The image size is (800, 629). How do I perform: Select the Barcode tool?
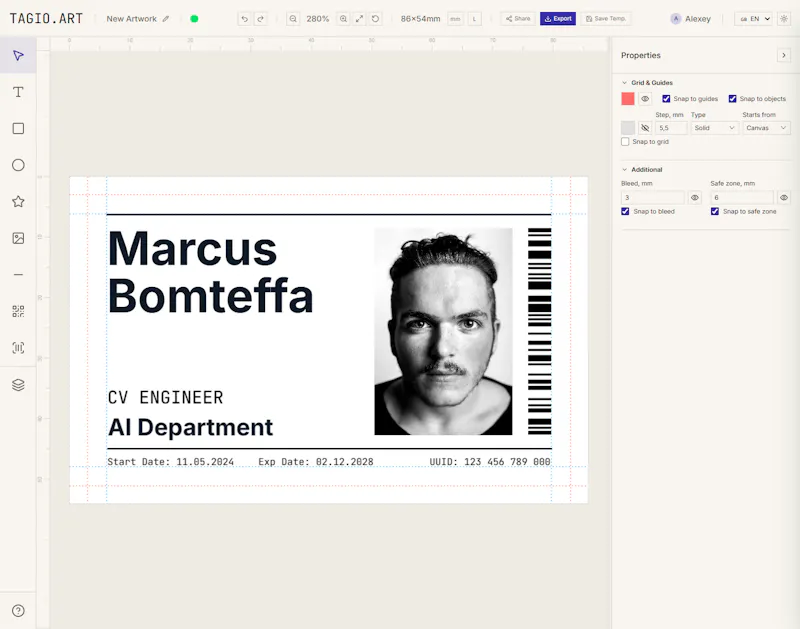tap(18, 348)
